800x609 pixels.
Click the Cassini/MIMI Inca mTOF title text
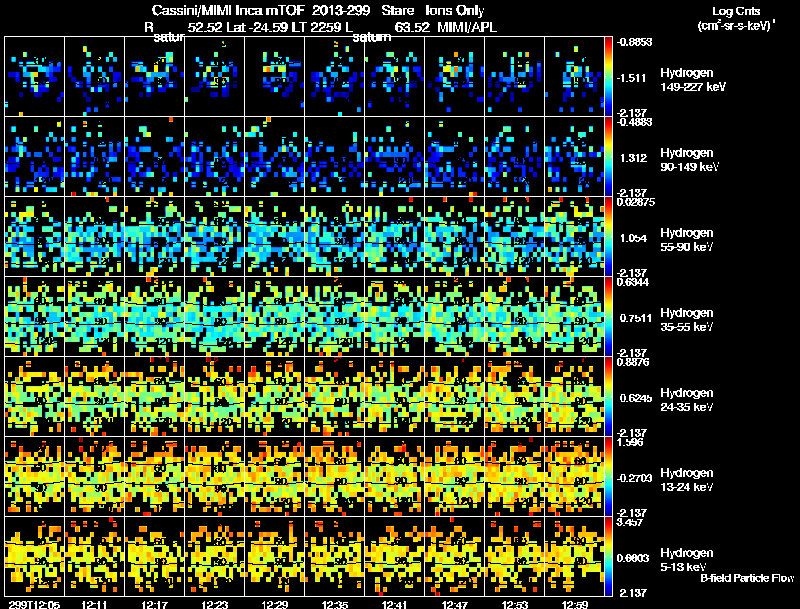(228, 10)
